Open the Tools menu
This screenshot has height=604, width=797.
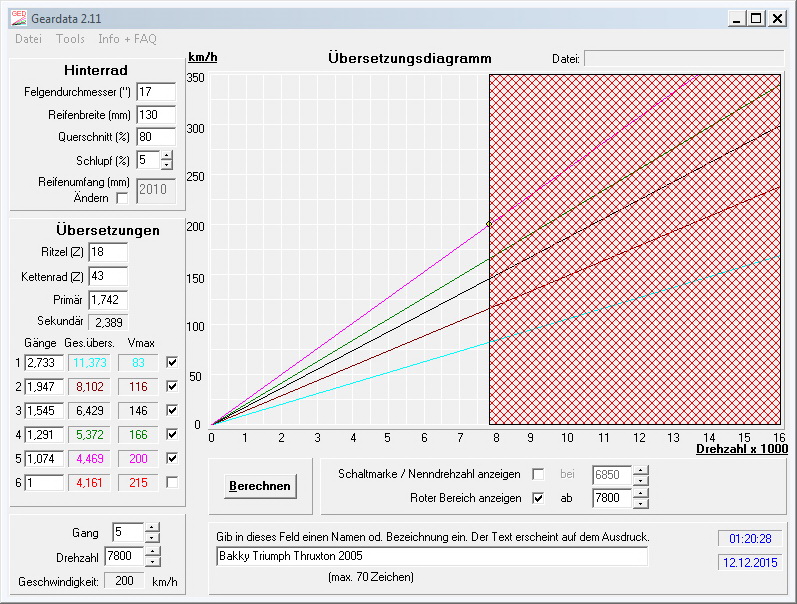pos(70,39)
